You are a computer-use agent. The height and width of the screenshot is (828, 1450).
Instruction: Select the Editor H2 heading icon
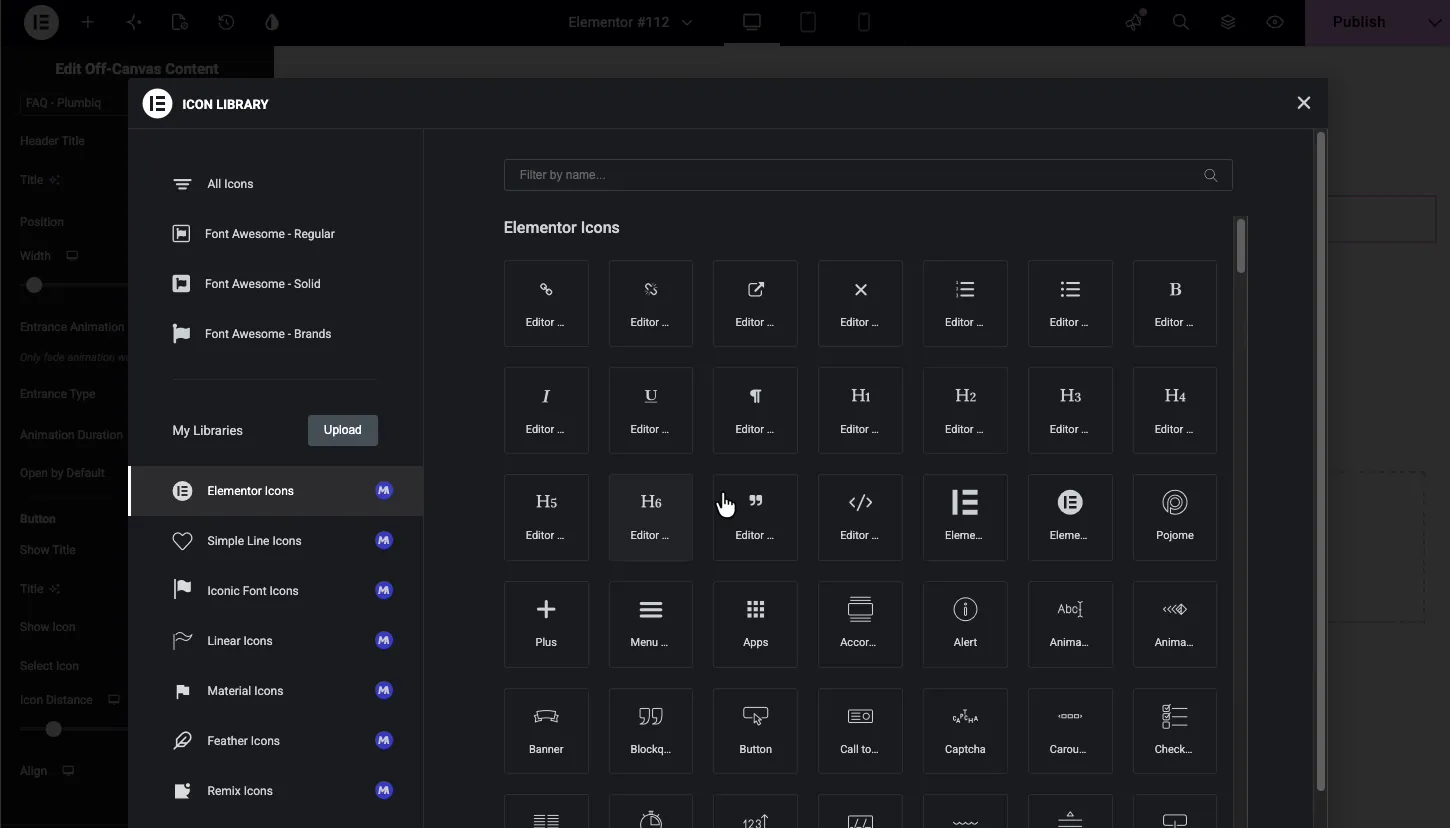[965, 410]
